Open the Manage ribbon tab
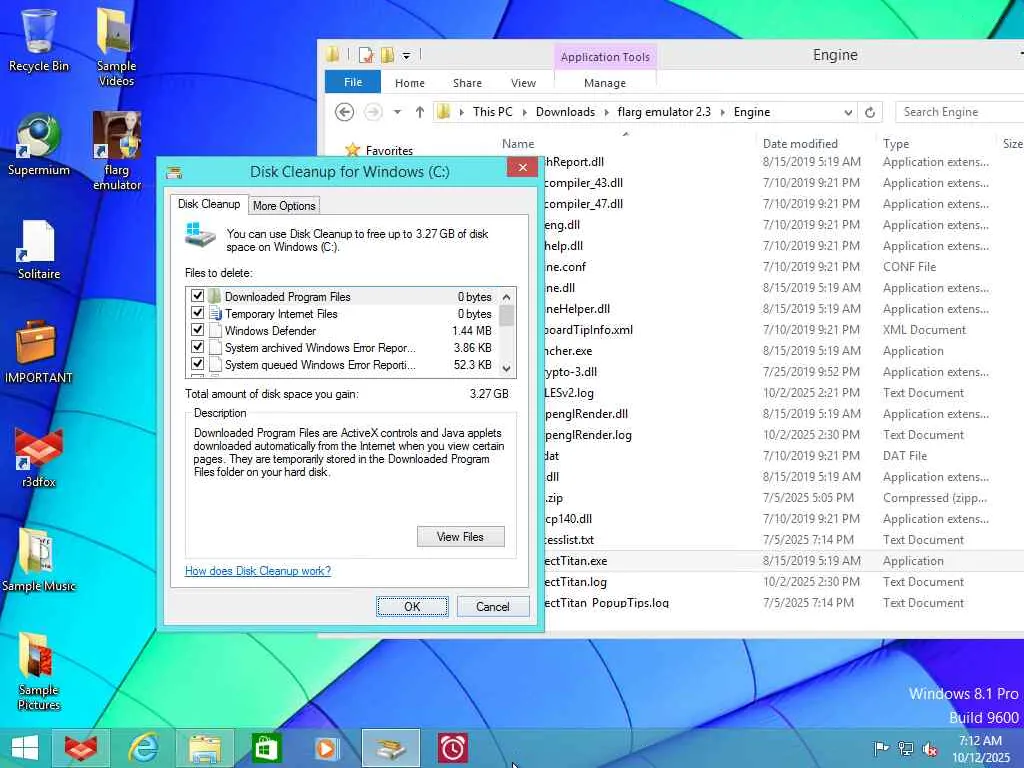The image size is (1024, 768). tap(605, 83)
